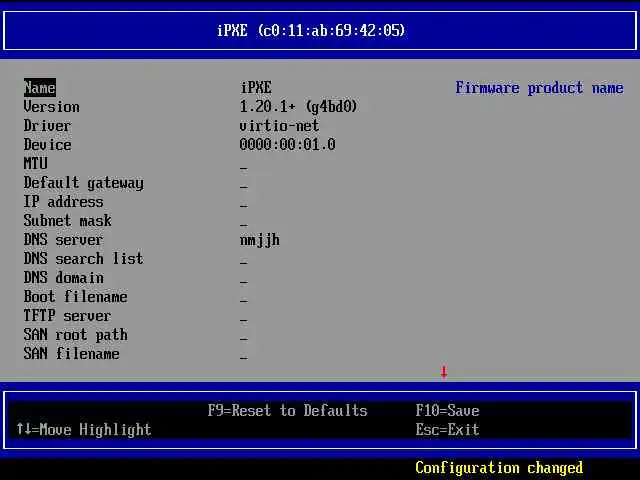Click the red scroll-down arrow indicator
Image resolution: width=640 pixels, height=480 pixels.
click(444, 372)
